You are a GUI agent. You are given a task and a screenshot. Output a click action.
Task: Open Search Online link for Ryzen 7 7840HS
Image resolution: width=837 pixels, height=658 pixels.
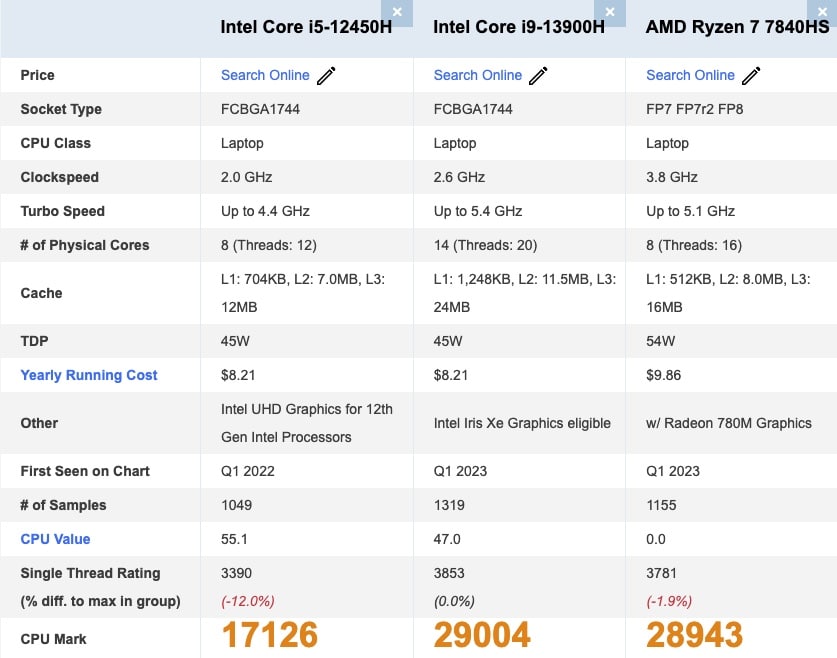click(x=690, y=75)
